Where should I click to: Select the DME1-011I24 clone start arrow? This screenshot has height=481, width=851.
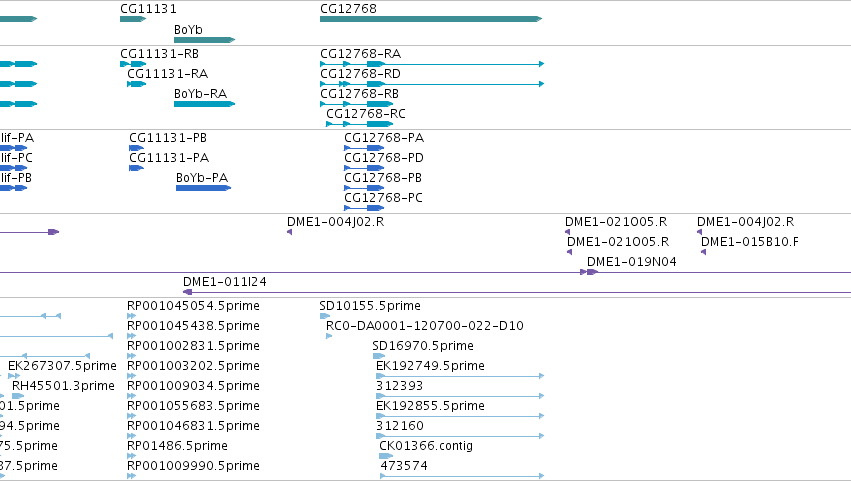187,292
